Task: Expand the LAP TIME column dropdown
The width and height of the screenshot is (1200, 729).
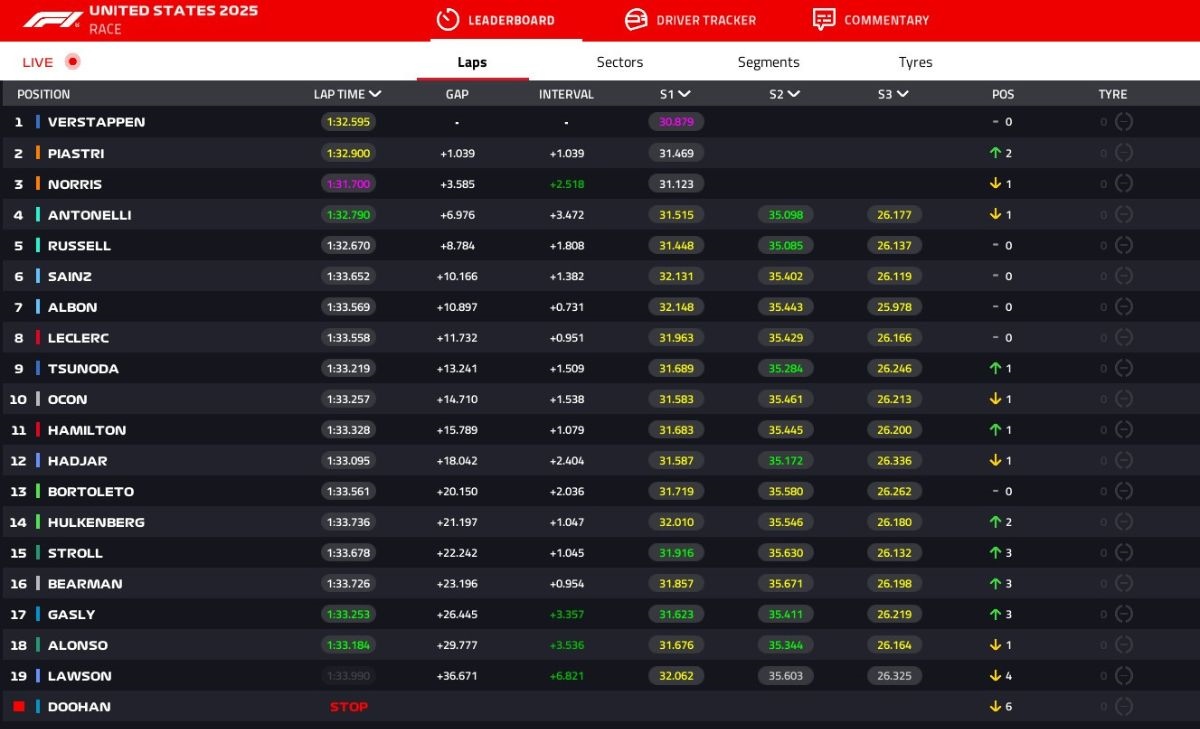Action: coord(375,94)
